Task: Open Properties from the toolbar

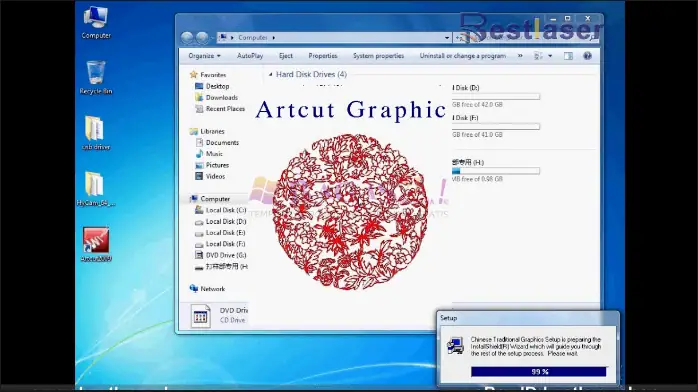Action: pos(323,56)
